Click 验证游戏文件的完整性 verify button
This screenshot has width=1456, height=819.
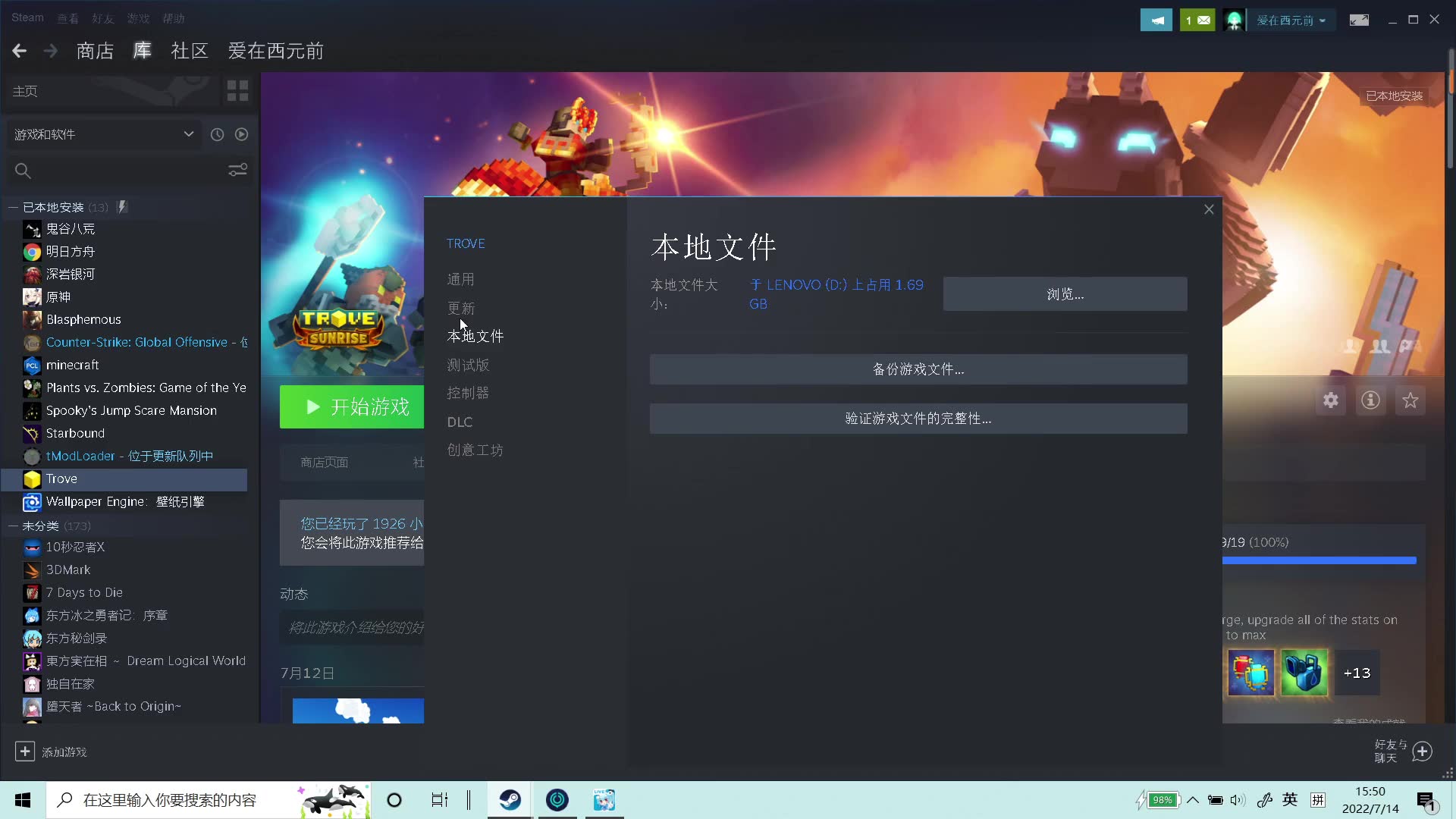point(918,419)
